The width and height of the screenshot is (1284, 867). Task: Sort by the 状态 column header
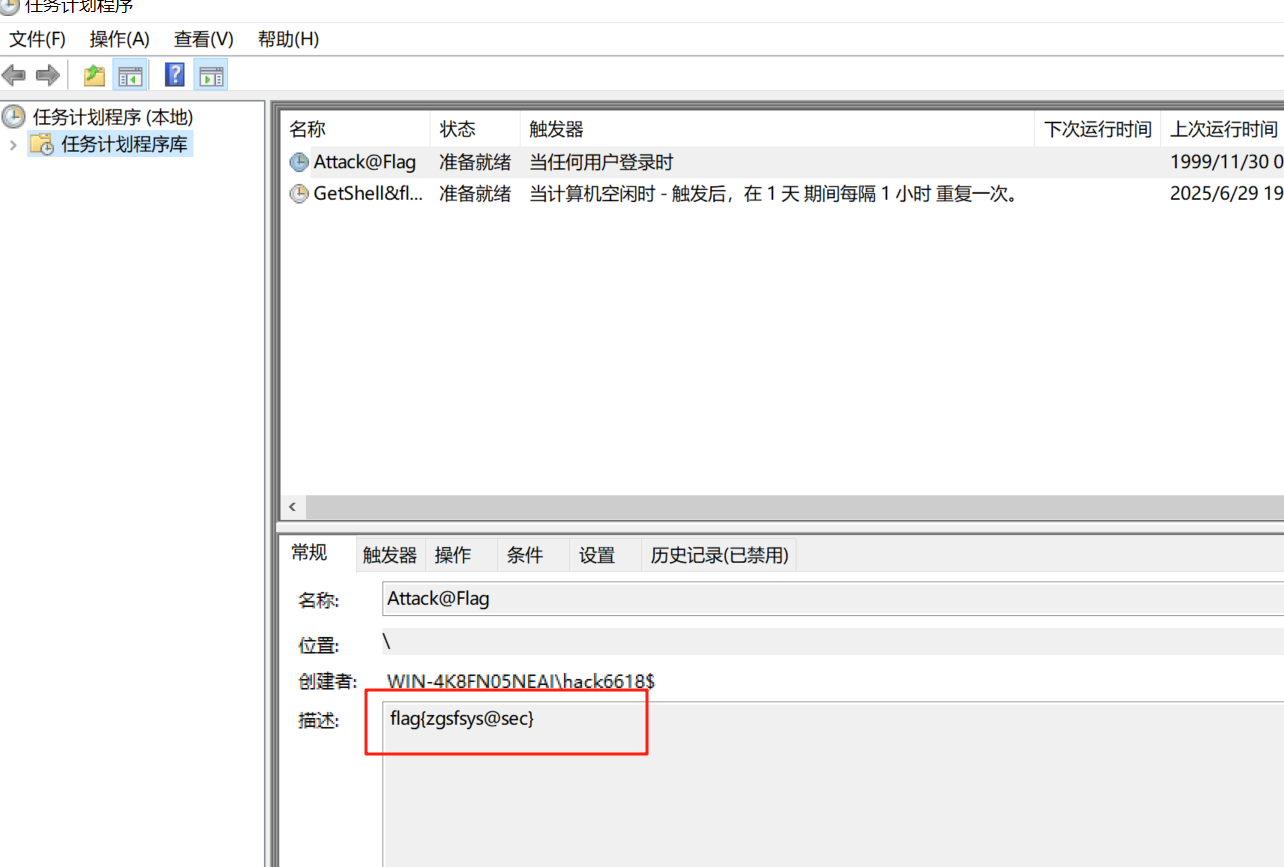[475, 129]
